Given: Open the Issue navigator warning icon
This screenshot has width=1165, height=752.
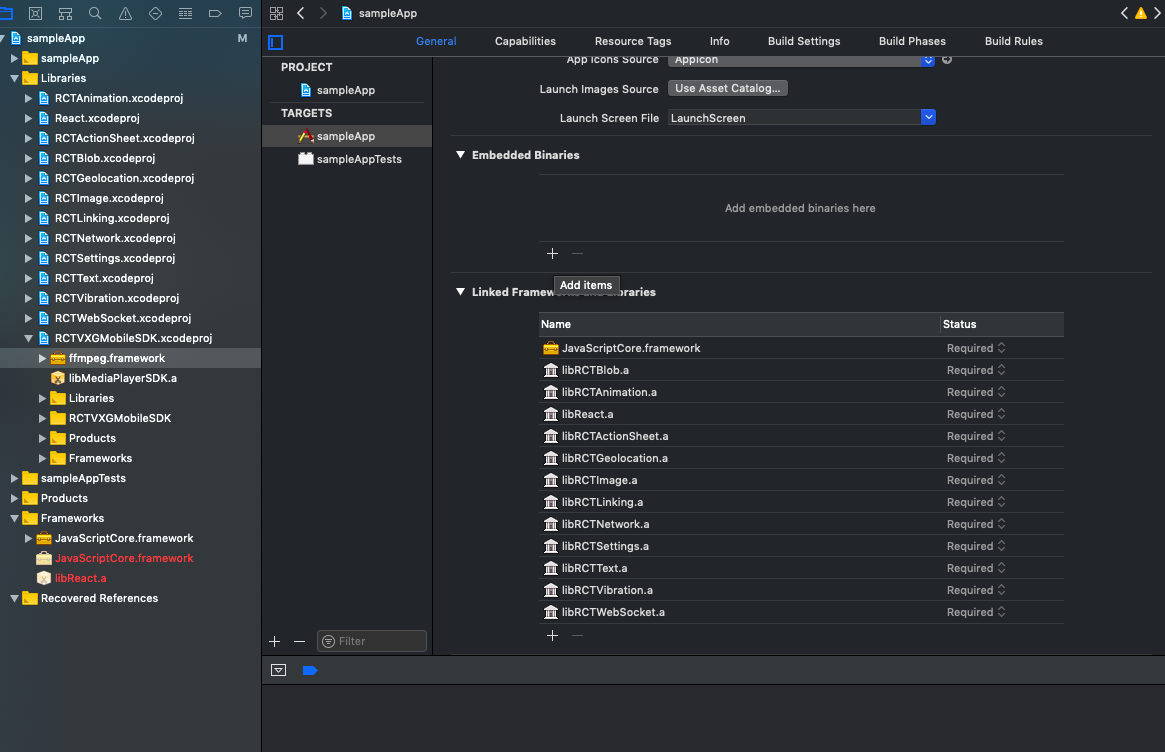Looking at the screenshot, I should (x=125, y=14).
